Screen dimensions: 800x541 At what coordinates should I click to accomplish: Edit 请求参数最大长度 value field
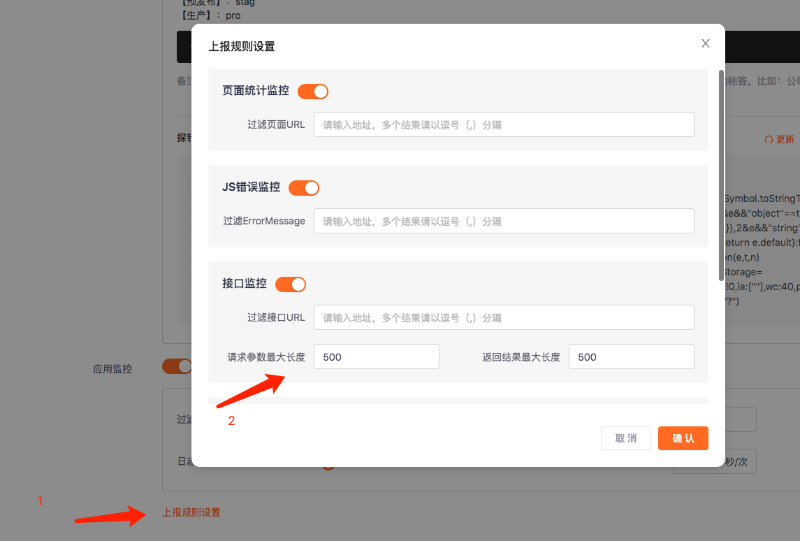pos(376,357)
